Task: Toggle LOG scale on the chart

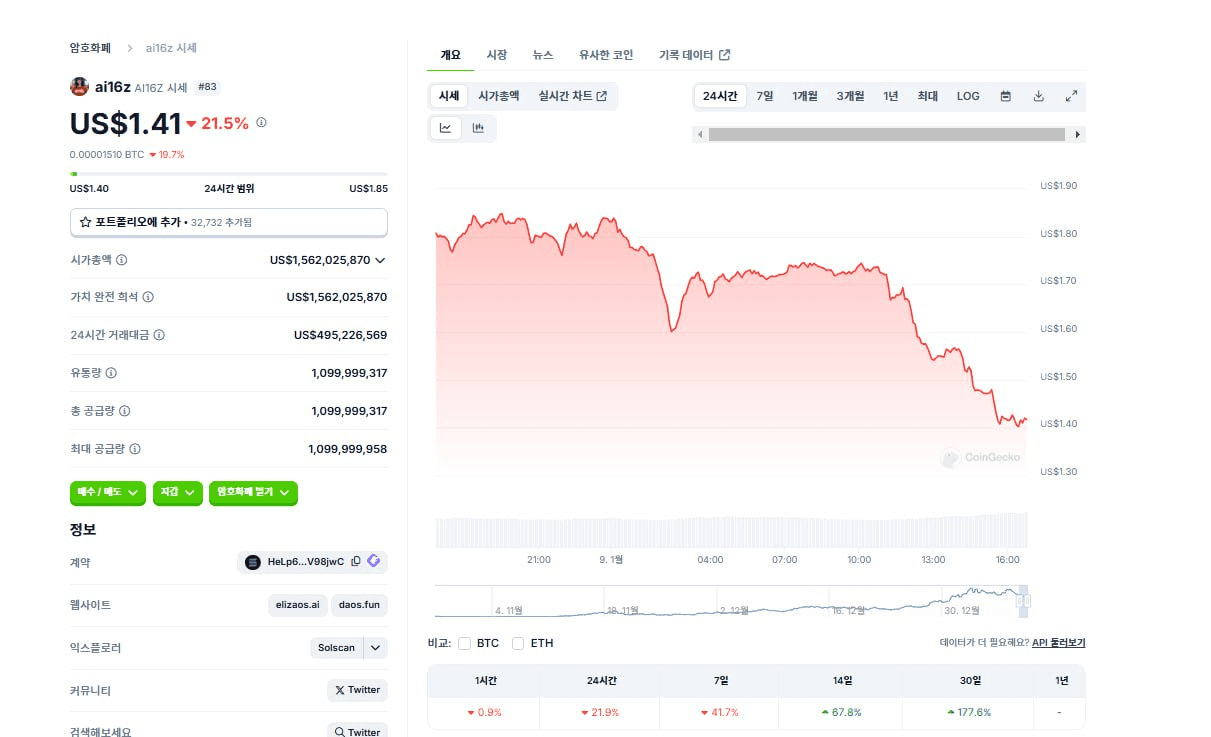Action: pyautogui.click(x=968, y=96)
